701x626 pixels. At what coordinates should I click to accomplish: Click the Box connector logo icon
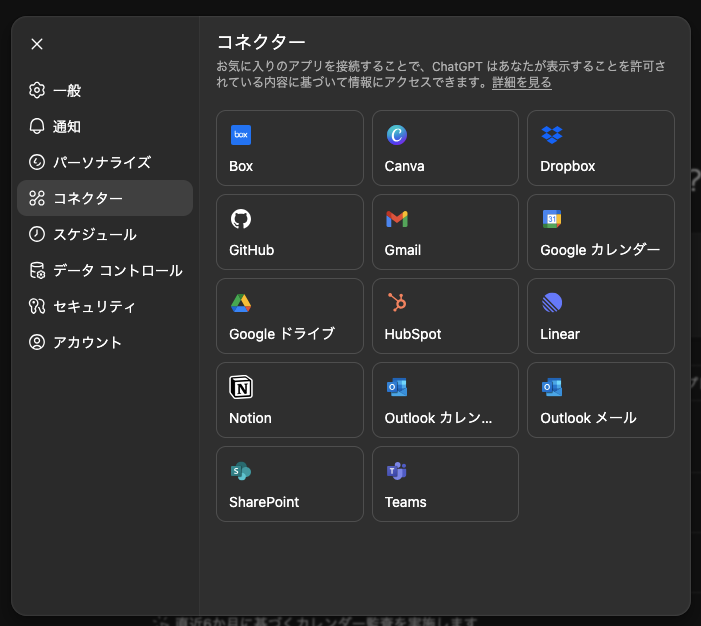click(x=241, y=135)
